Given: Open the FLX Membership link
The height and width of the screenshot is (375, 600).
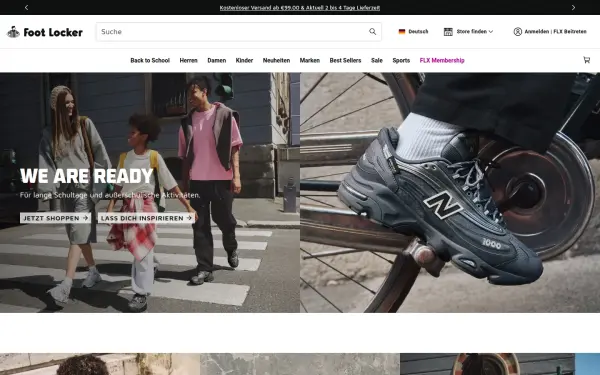Looking at the screenshot, I should coord(442,60).
